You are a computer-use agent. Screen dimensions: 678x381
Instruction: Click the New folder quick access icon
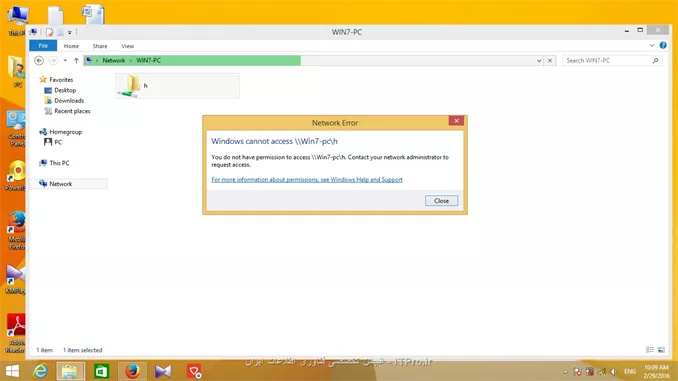60,32
